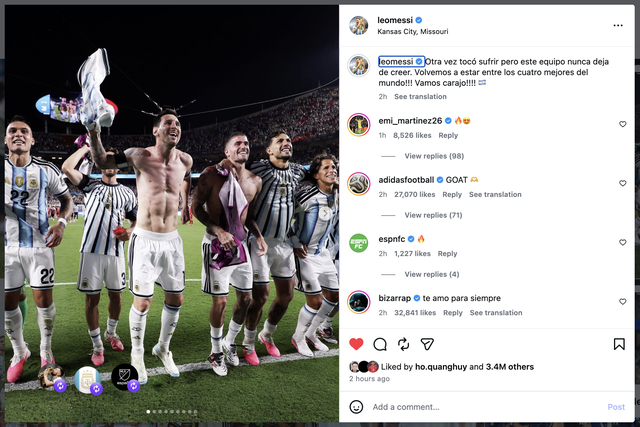Open the comment bubble icon
Screen dimensions: 640x427
point(380,344)
